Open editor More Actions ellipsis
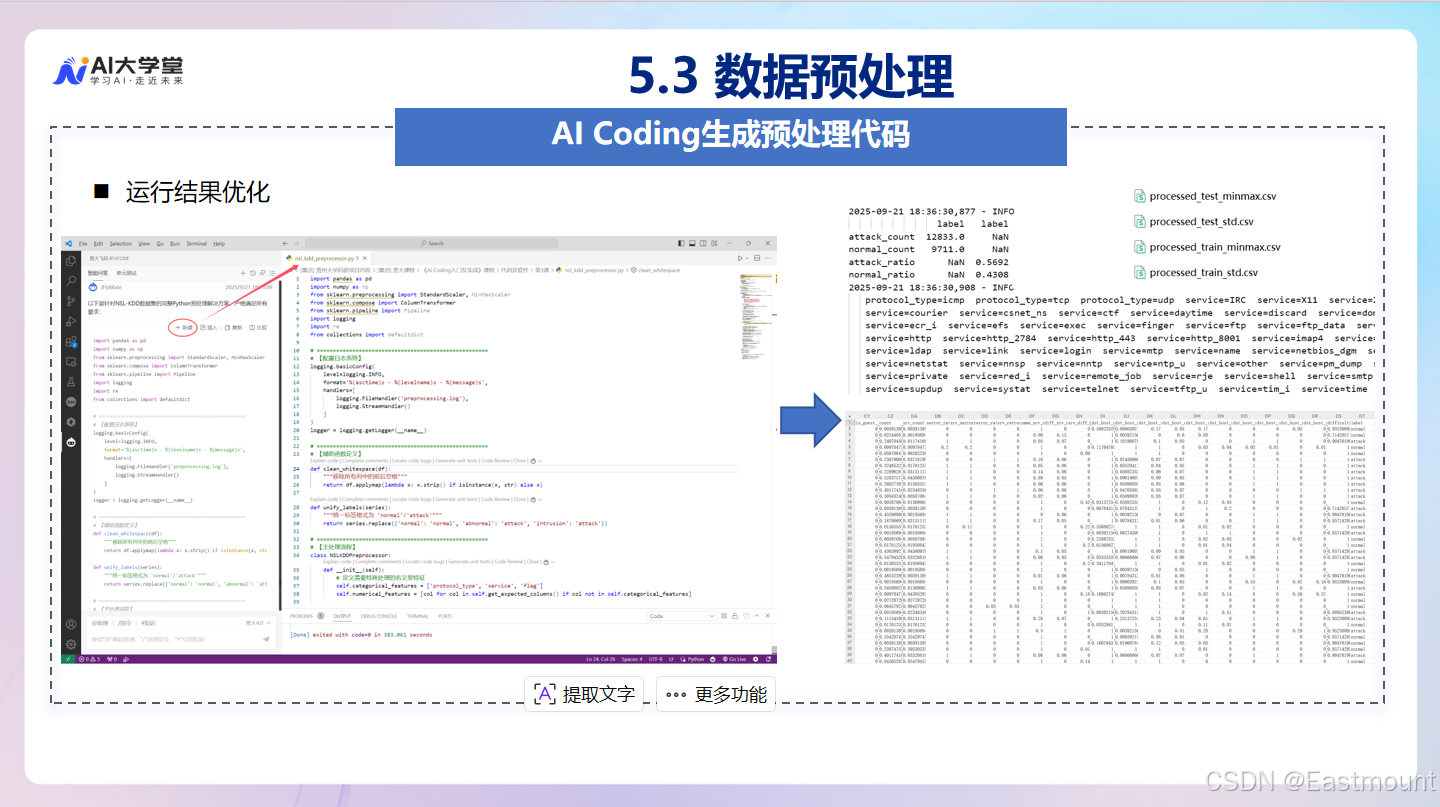Viewport: 1440px width, 807px height. click(768, 258)
